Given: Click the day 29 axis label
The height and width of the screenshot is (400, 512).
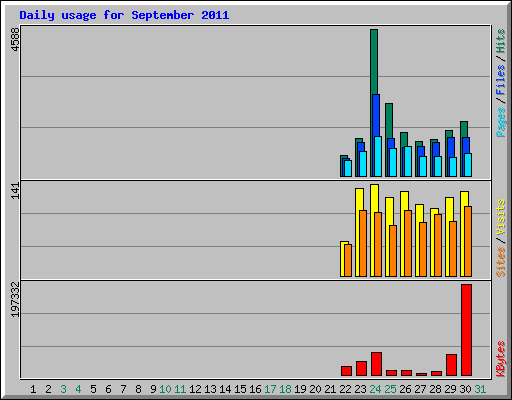Looking at the screenshot, I should (x=450, y=389).
